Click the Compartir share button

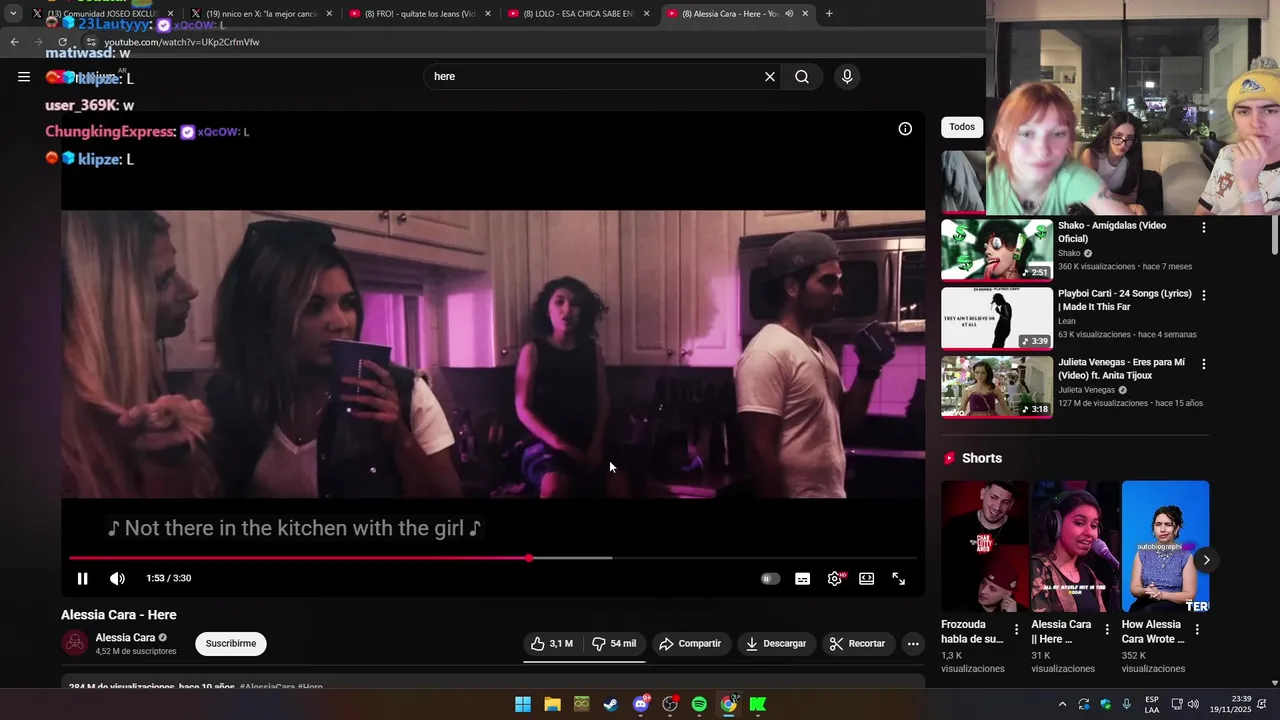point(690,644)
